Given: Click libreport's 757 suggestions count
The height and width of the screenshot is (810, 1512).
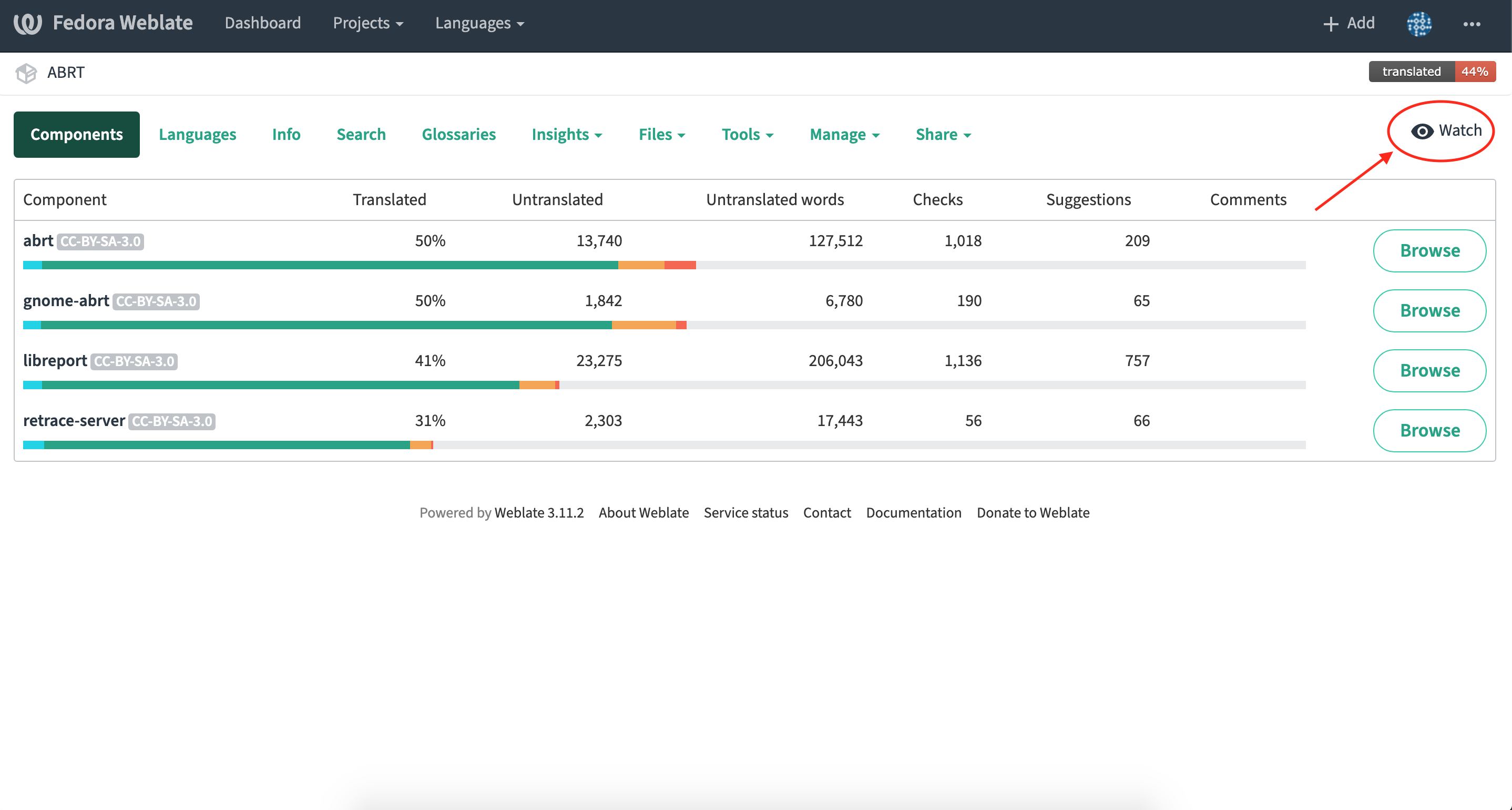Looking at the screenshot, I should (1137, 361).
